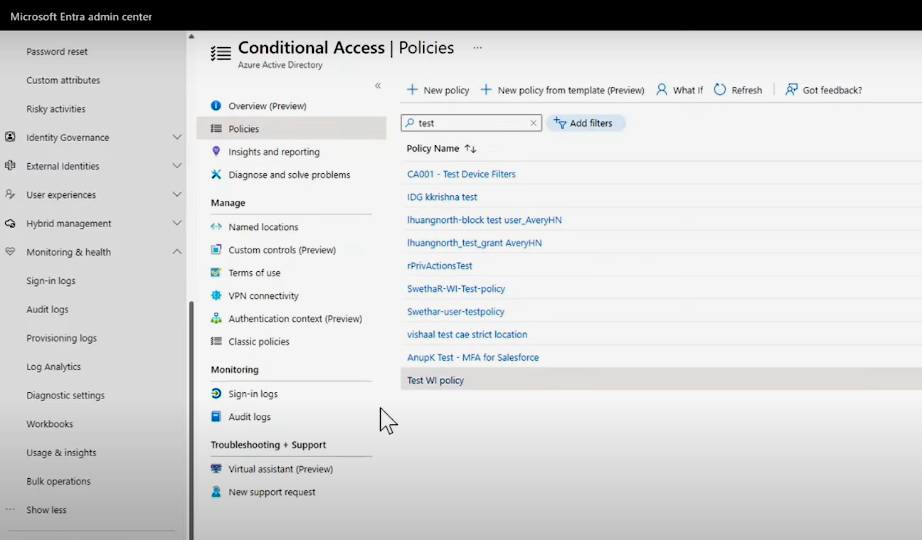Open vishaal test cae strict location policy

pyautogui.click(x=467, y=335)
